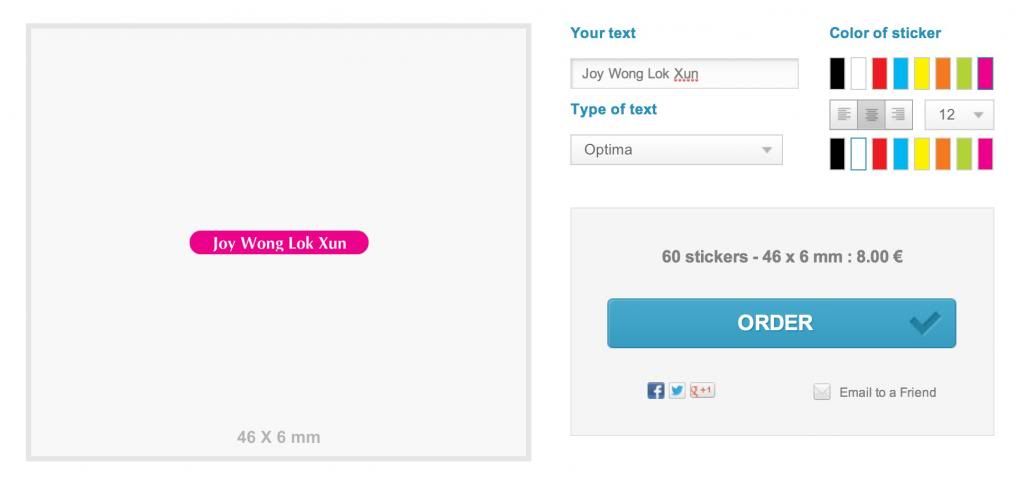Open Email to a Friend link
This screenshot has width=1024, height=489.
coord(888,392)
